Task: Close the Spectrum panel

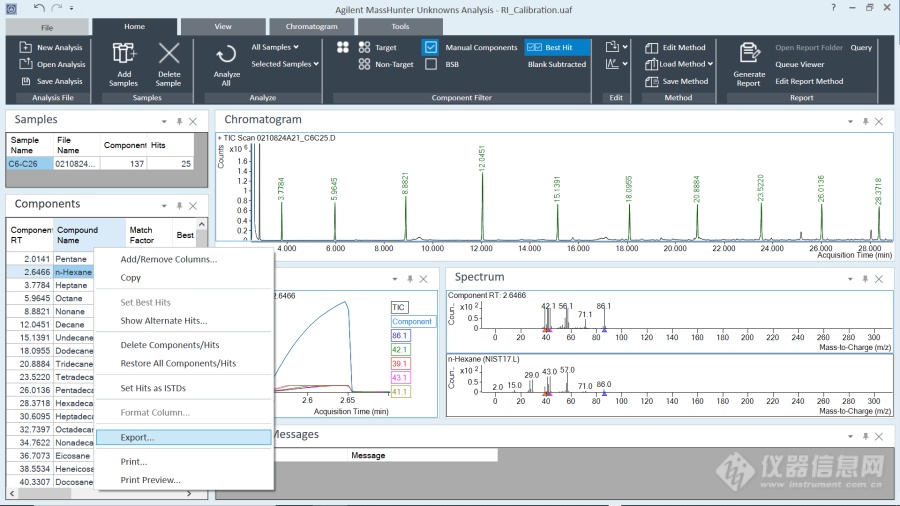Action: tap(879, 279)
